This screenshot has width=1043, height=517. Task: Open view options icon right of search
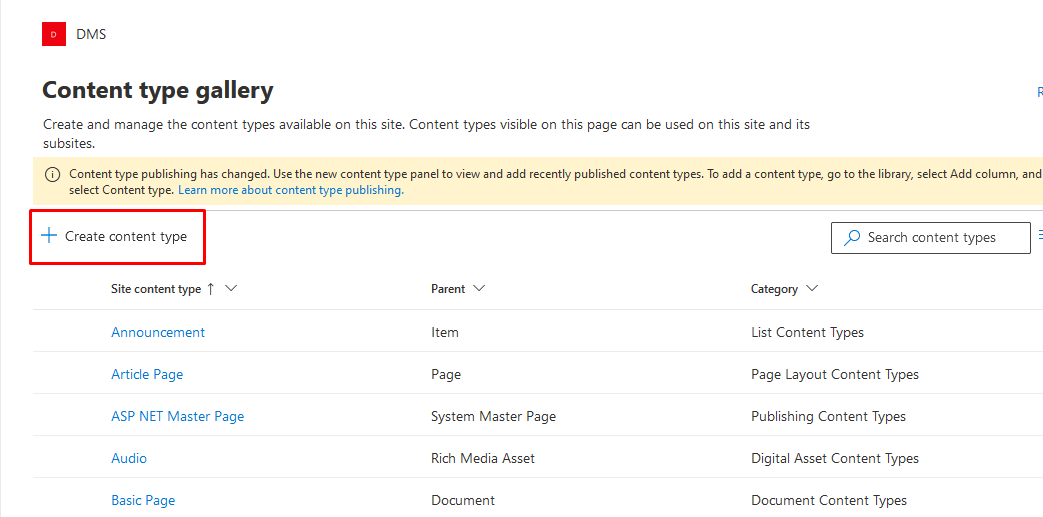1040,235
